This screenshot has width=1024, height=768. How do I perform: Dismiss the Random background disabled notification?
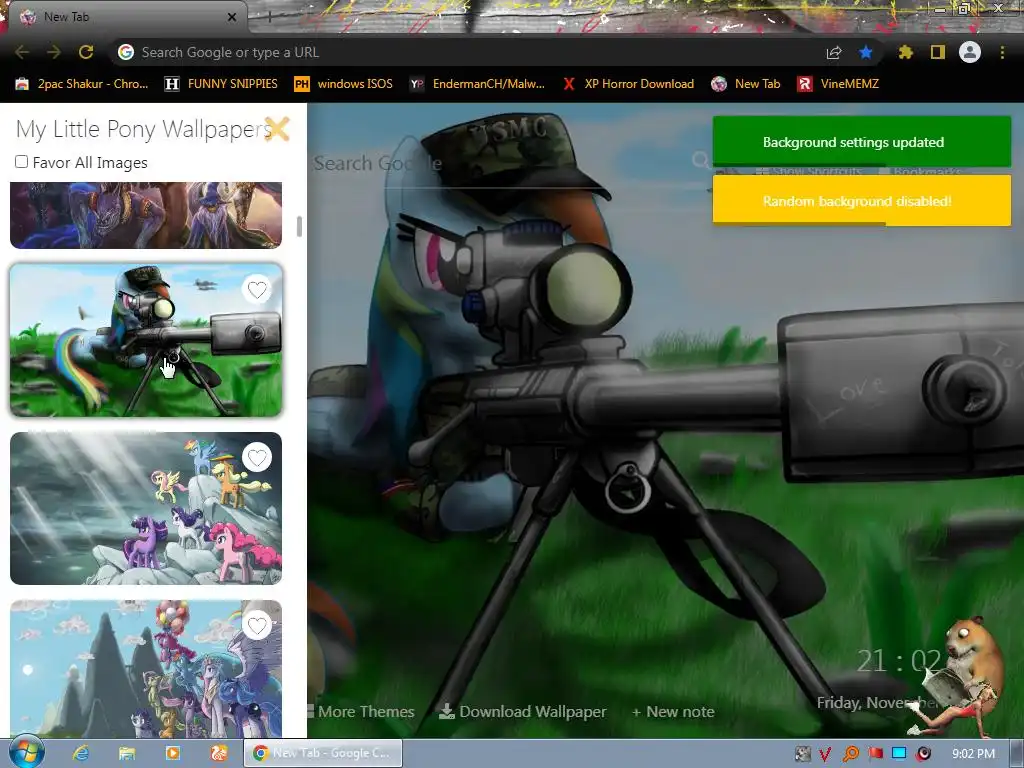[x=861, y=200]
